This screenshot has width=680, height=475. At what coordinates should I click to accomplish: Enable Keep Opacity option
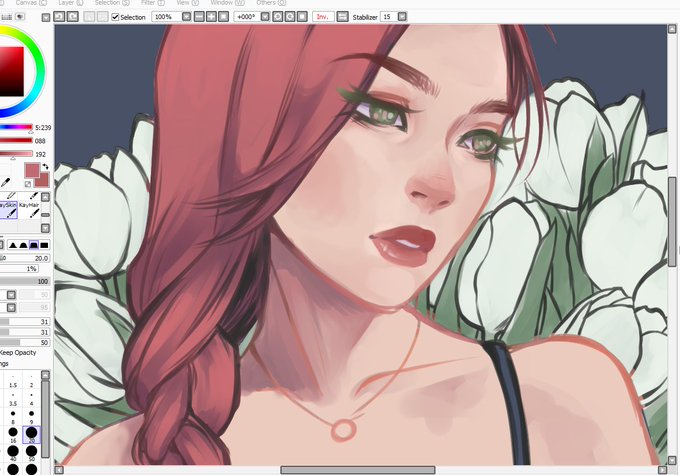pyautogui.click(x=18, y=353)
